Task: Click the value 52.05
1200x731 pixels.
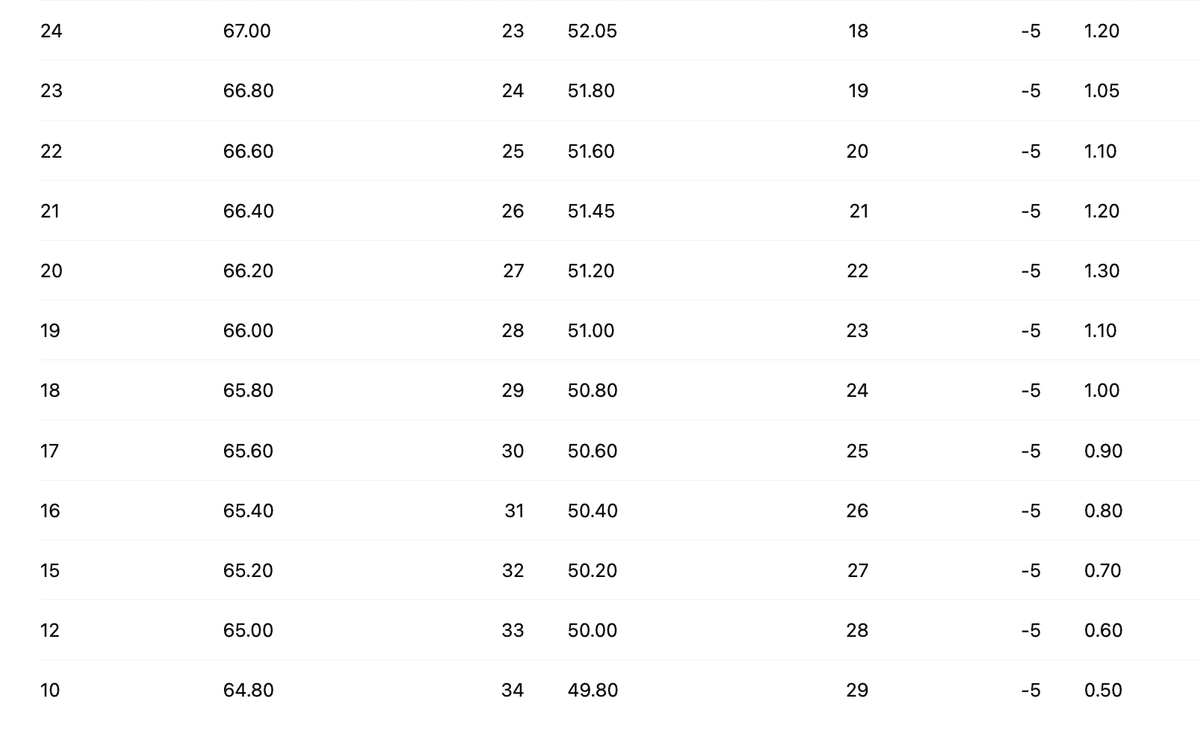Action: point(592,31)
